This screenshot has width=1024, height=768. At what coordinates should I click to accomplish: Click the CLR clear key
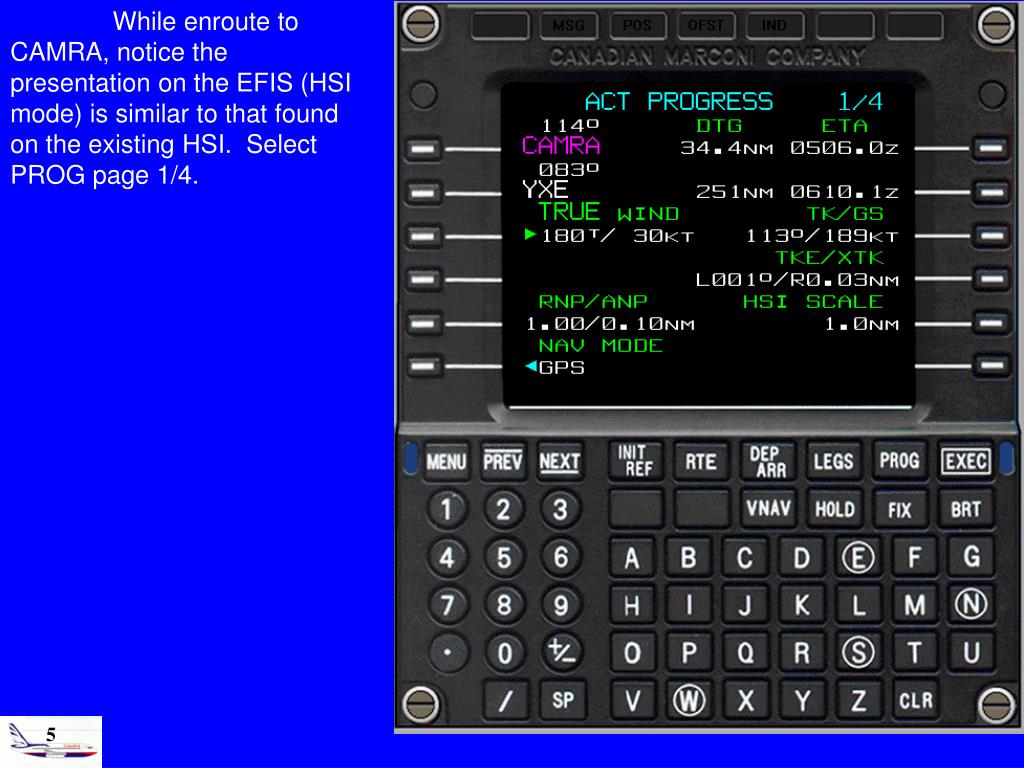pos(916,700)
